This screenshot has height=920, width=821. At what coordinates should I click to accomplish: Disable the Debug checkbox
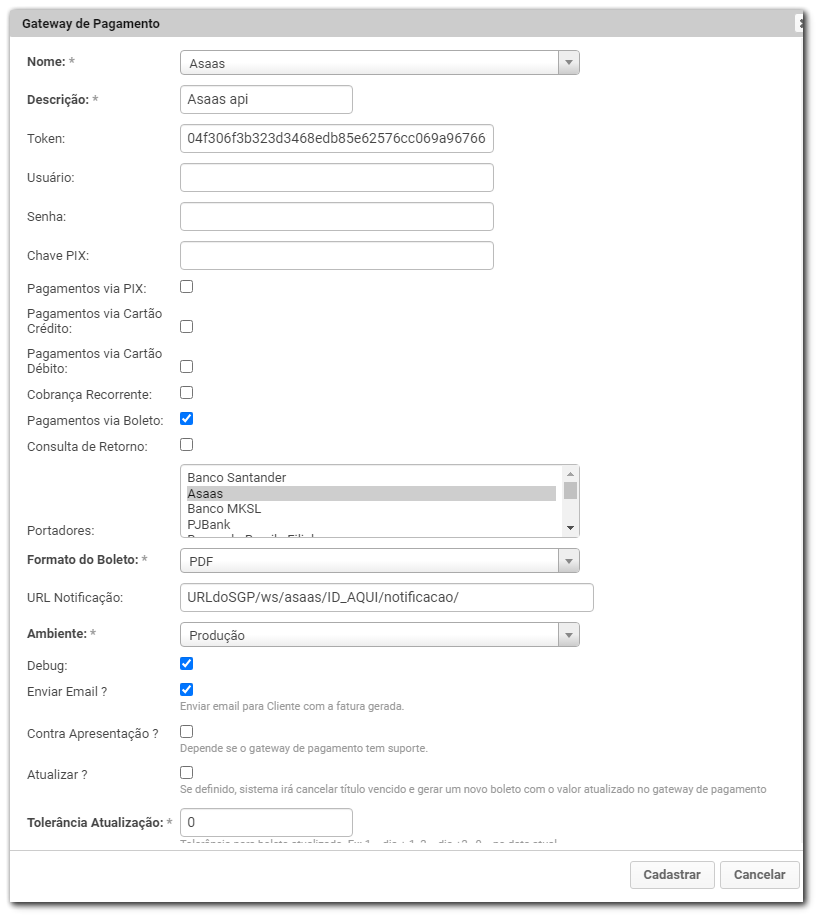click(x=186, y=663)
